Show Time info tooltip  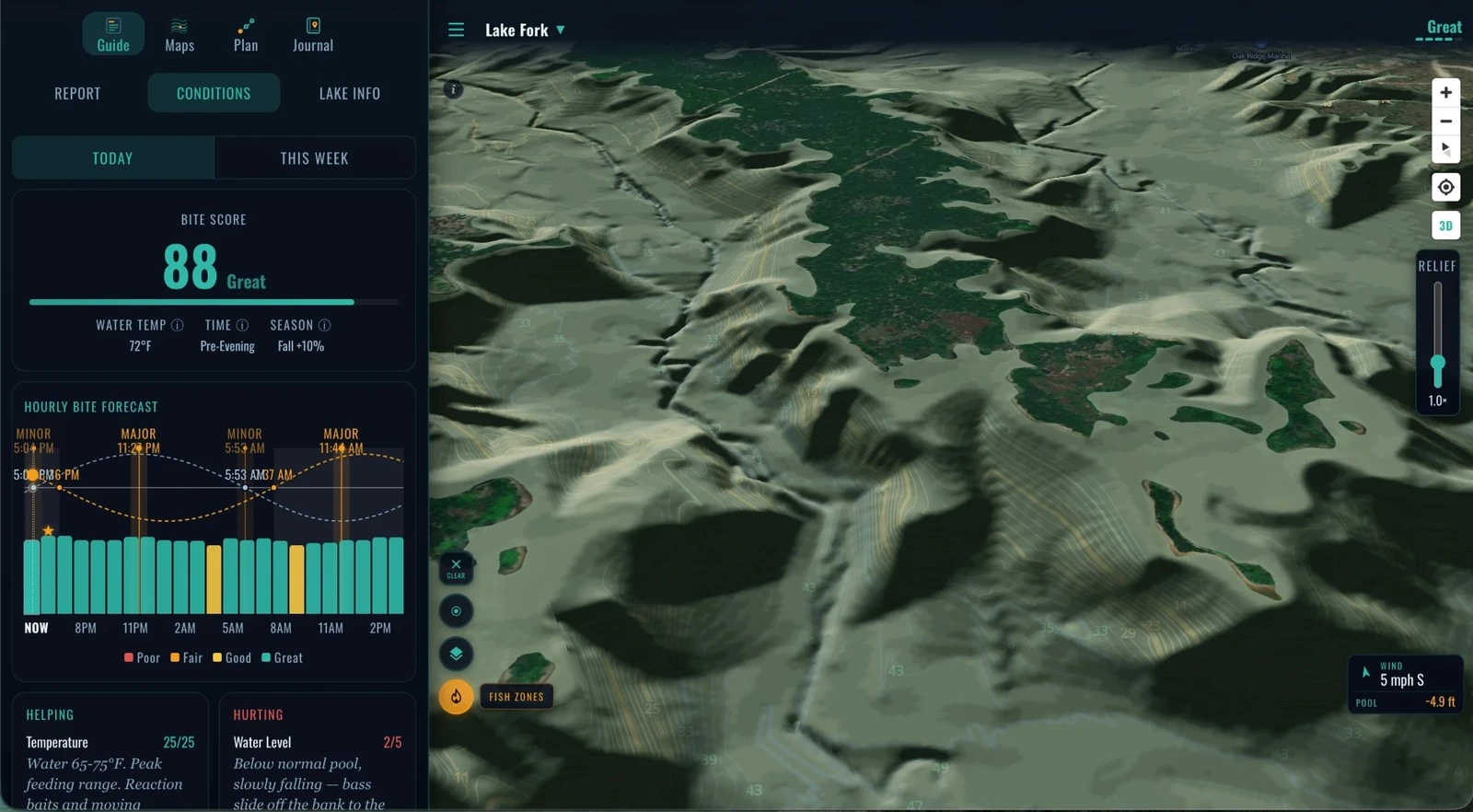click(242, 325)
